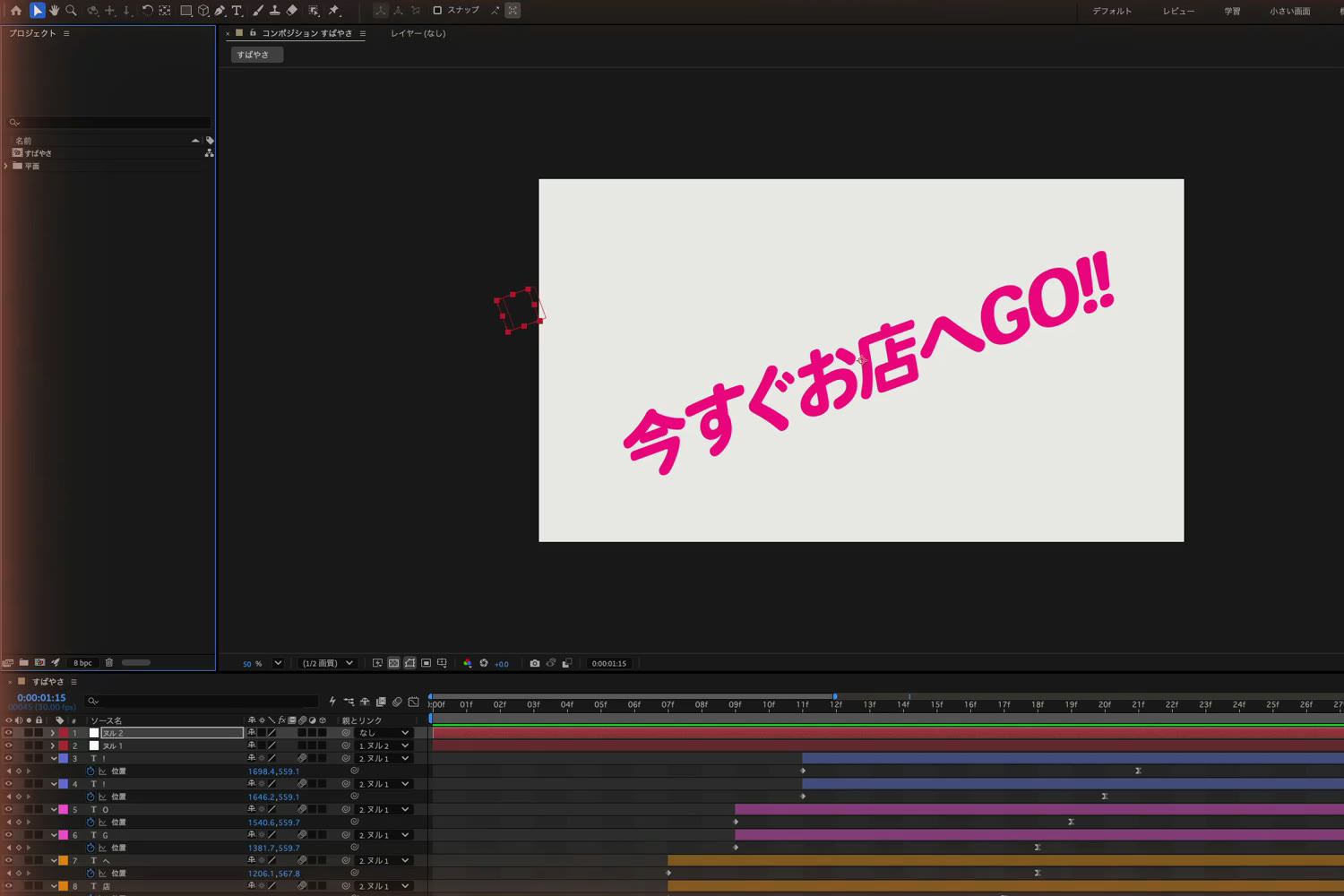Open the (1/2 画質) resolution dropdown
The image size is (1344, 896).
click(x=328, y=663)
